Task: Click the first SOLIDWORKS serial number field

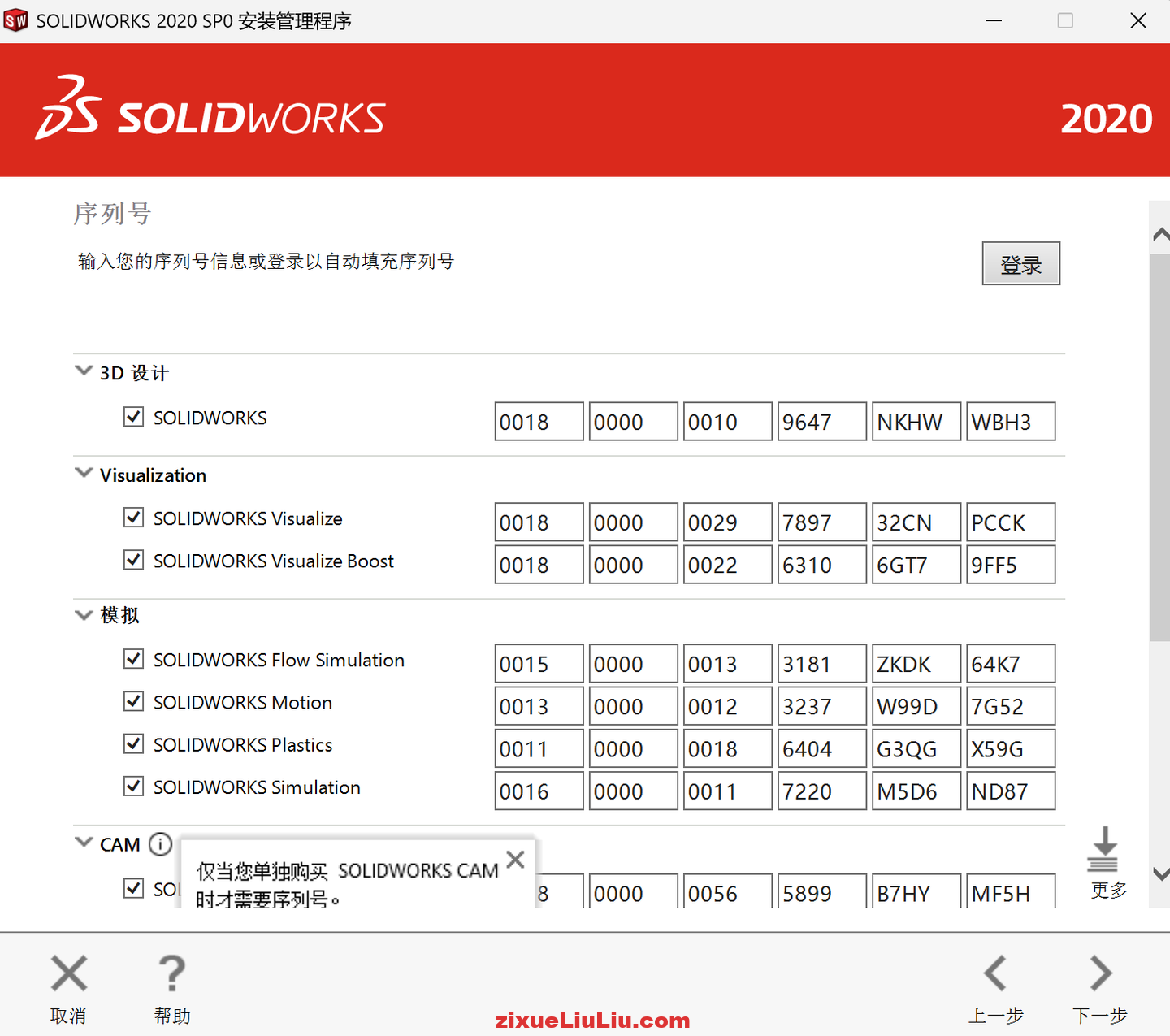Action: (x=539, y=421)
